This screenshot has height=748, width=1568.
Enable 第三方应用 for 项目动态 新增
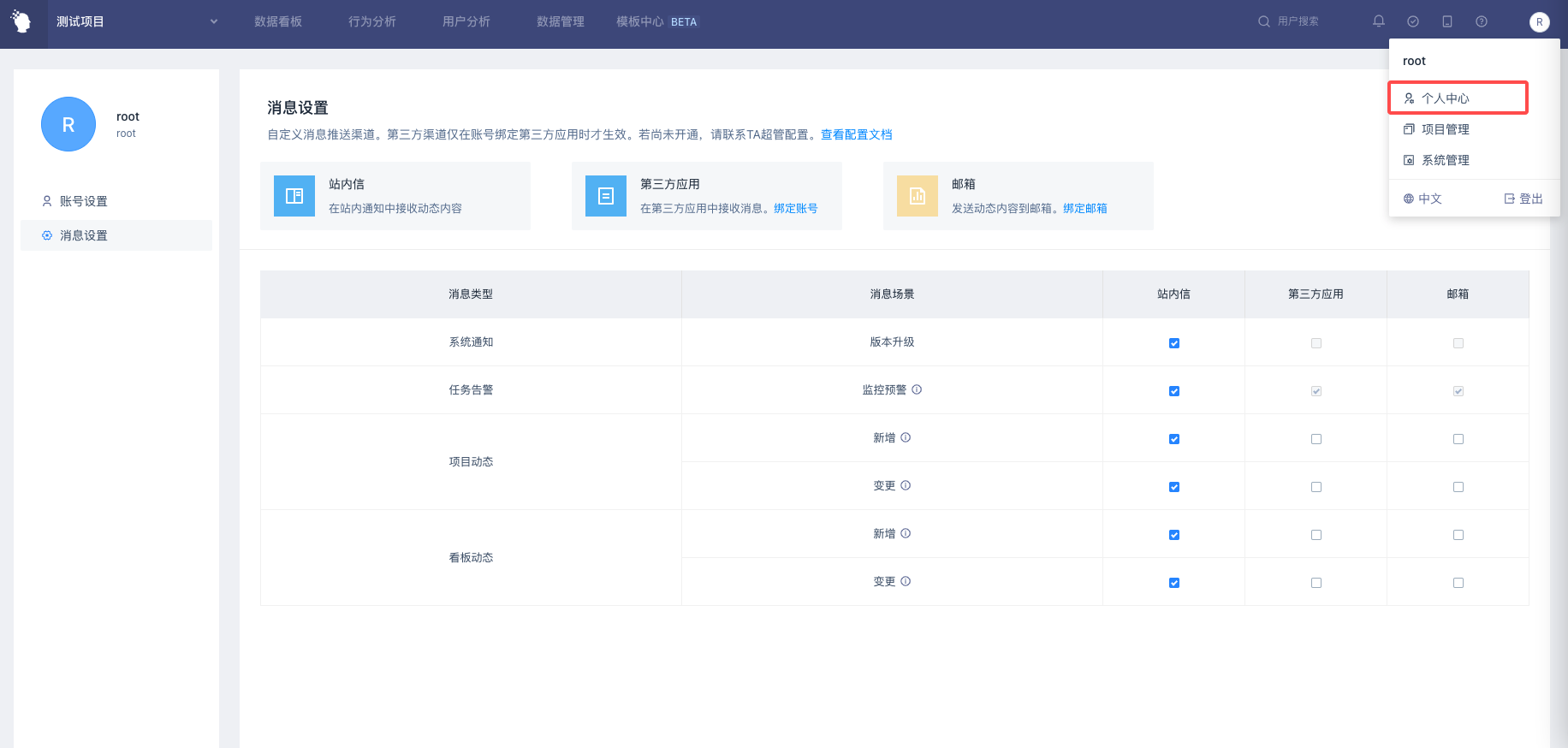click(1316, 439)
